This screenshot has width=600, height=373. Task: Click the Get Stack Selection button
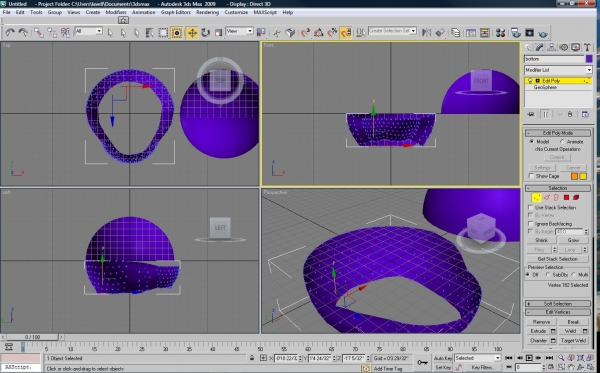[558, 259]
